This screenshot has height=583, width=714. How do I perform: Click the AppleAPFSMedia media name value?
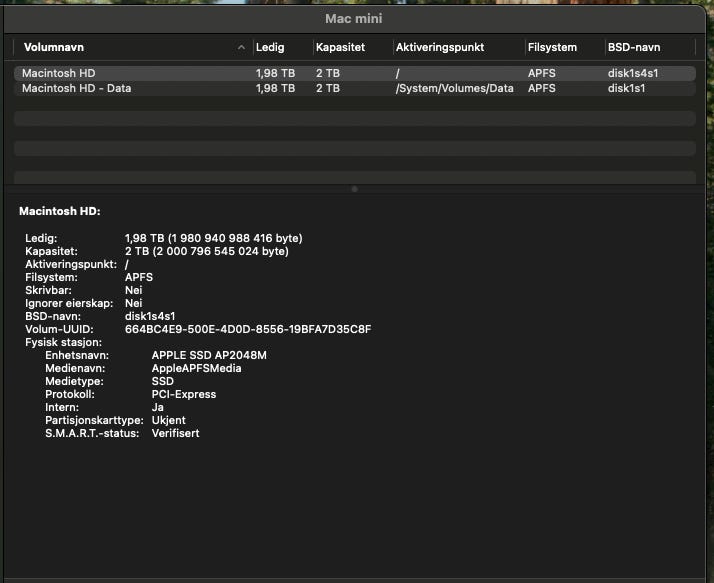[x=196, y=368]
